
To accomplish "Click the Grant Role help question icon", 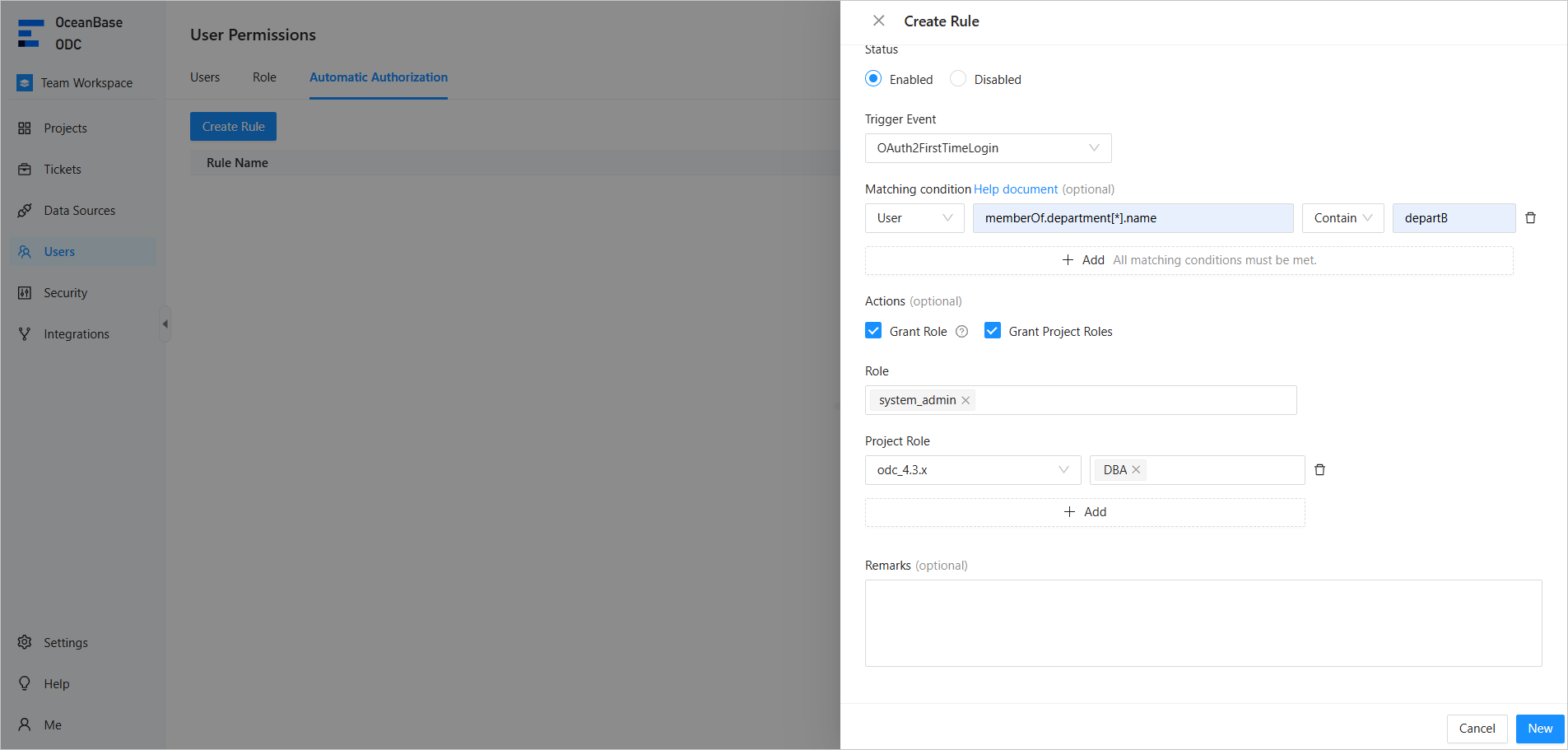I will point(961,332).
